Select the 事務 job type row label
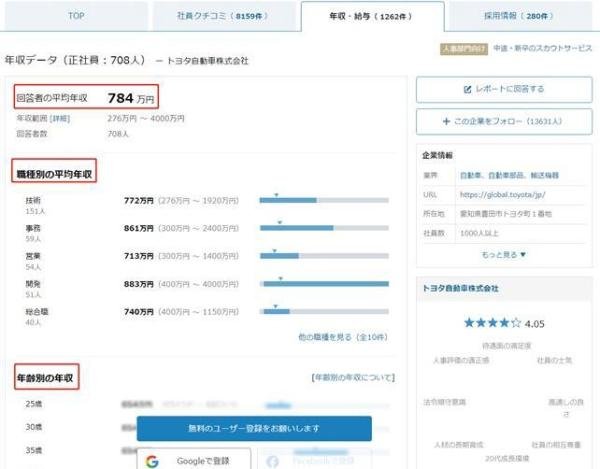This screenshot has height=469, width=600. 33,228
